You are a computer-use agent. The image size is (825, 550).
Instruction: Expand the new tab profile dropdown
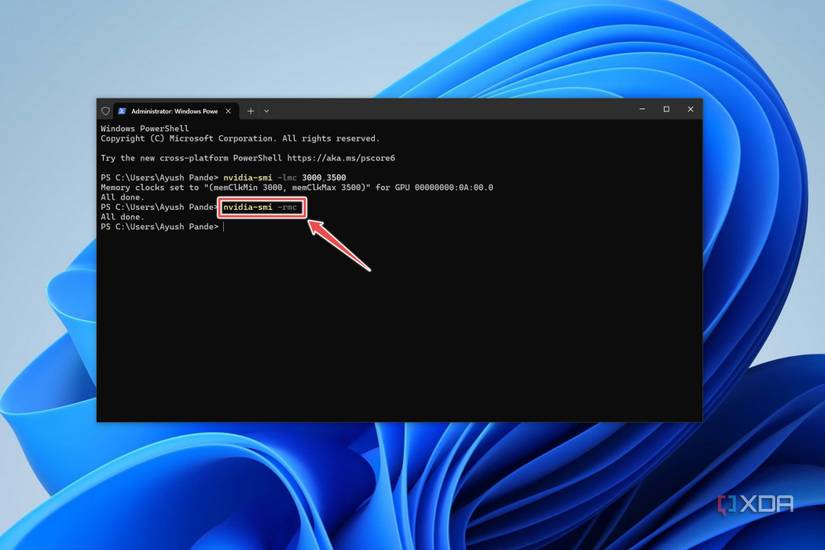[x=266, y=111]
